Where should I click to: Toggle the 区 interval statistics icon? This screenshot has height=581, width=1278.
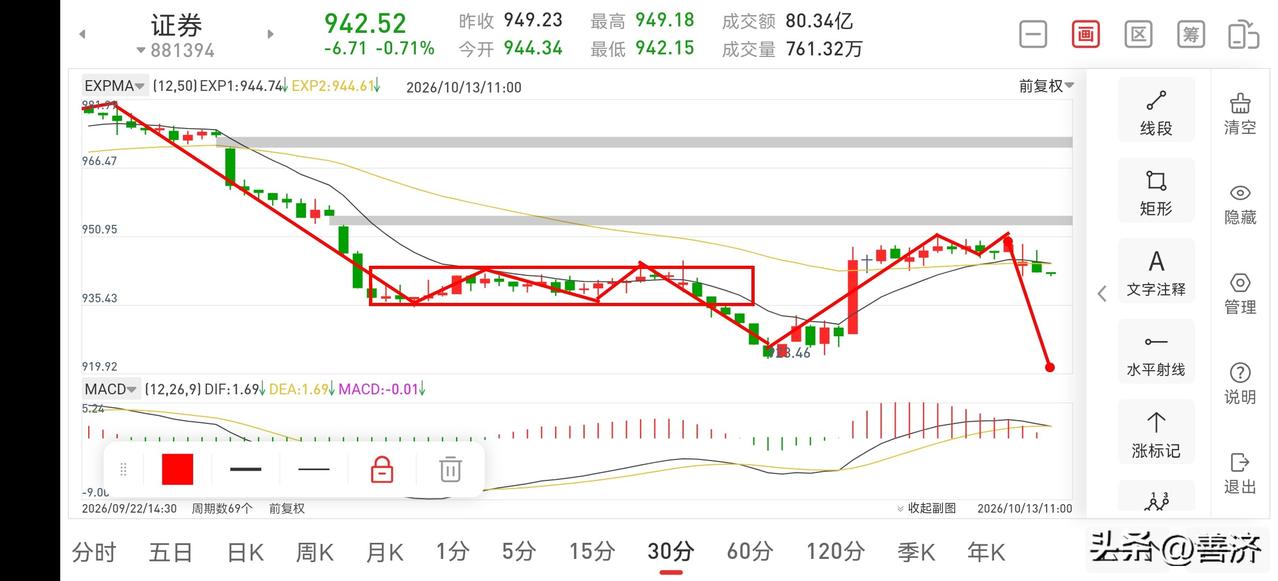pyautogui.click(x=1138, y=34)
